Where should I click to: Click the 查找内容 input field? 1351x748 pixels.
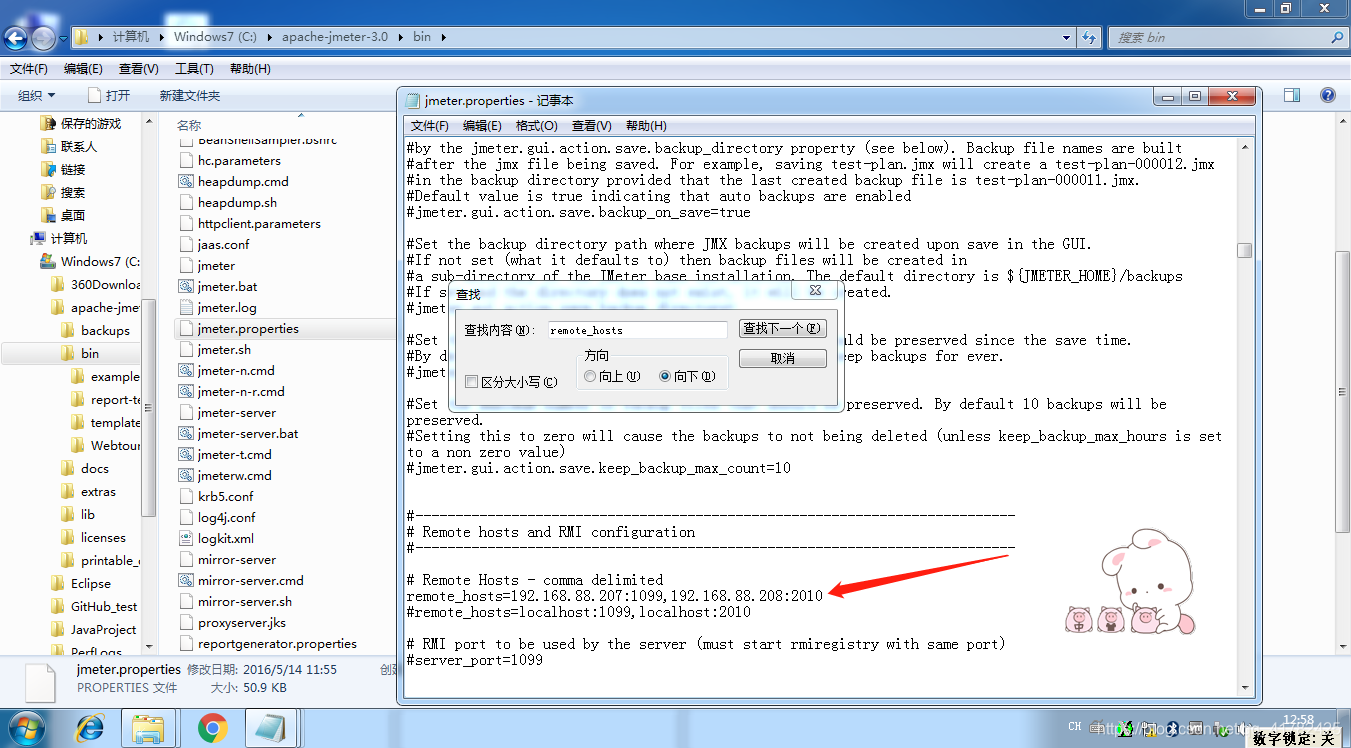coord(638,329)
